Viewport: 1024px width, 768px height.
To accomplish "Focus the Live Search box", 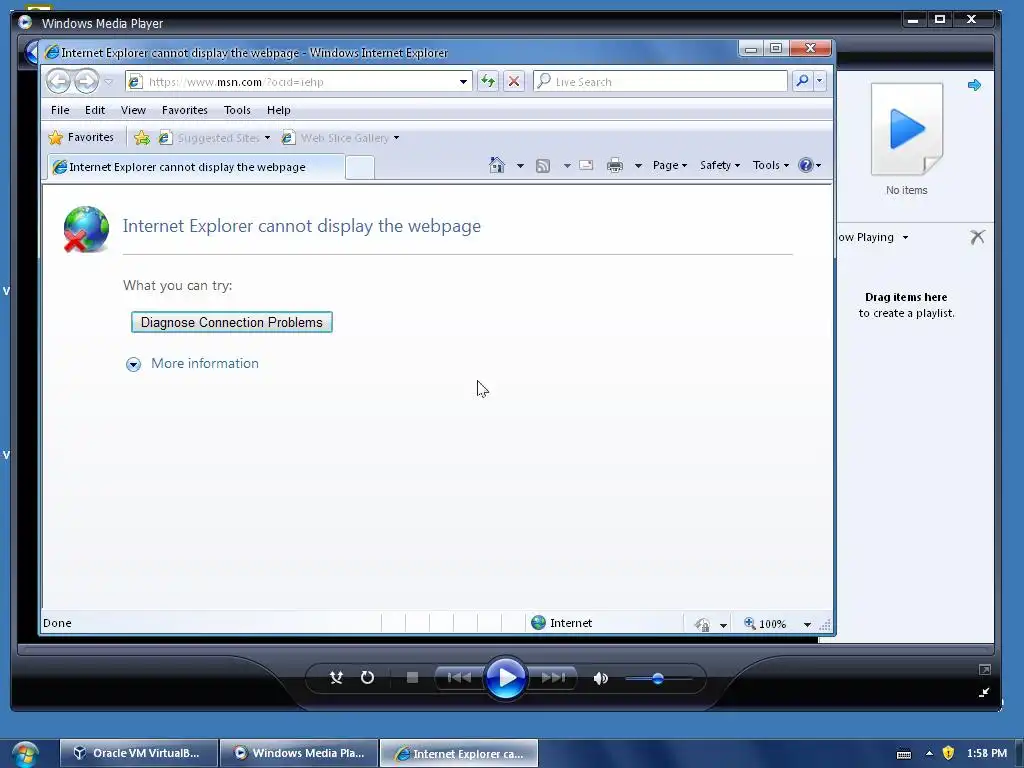I will [x=660, y=82].
